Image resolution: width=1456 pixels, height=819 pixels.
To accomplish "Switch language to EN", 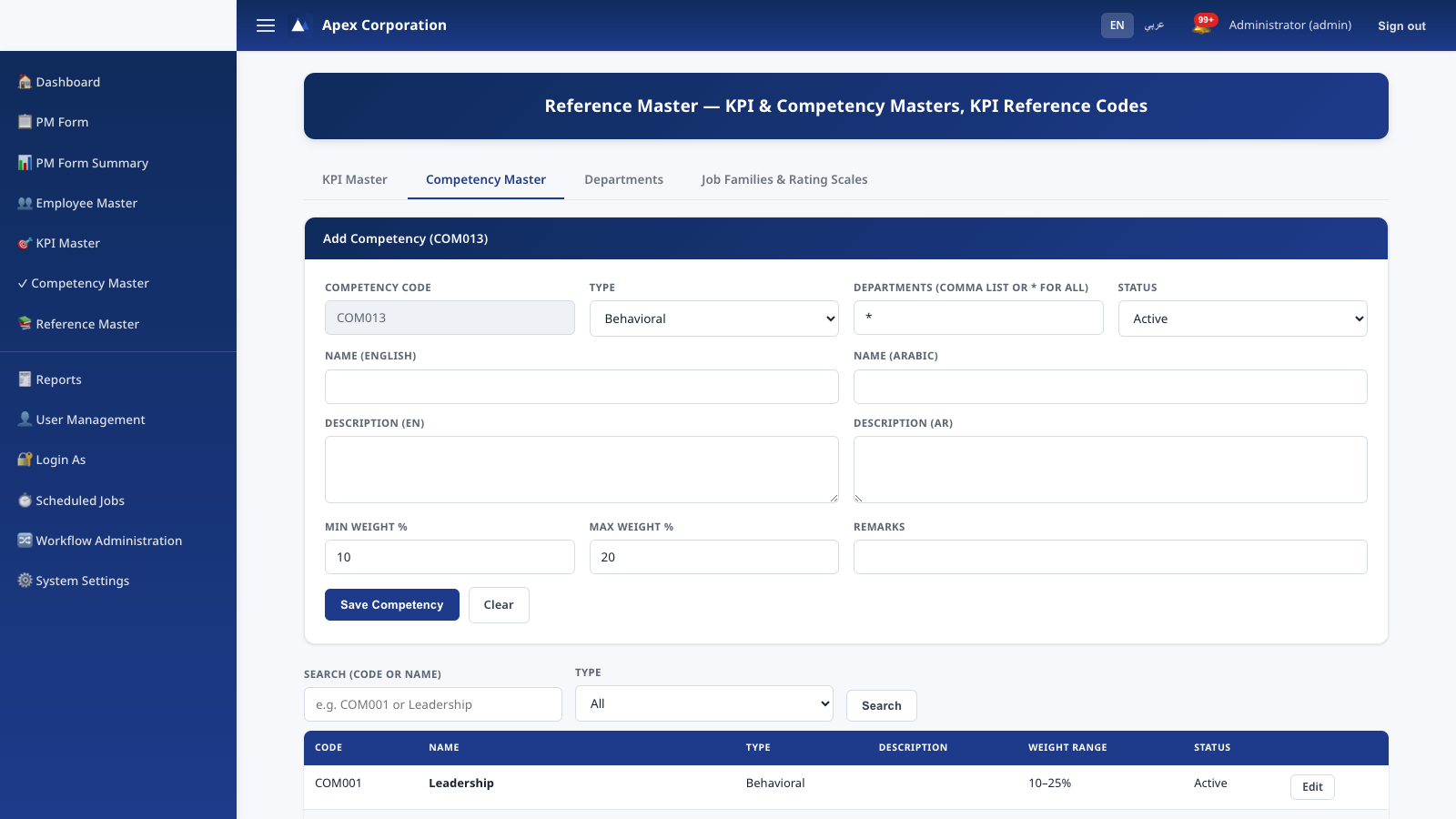I will [x=1117, y=25].
